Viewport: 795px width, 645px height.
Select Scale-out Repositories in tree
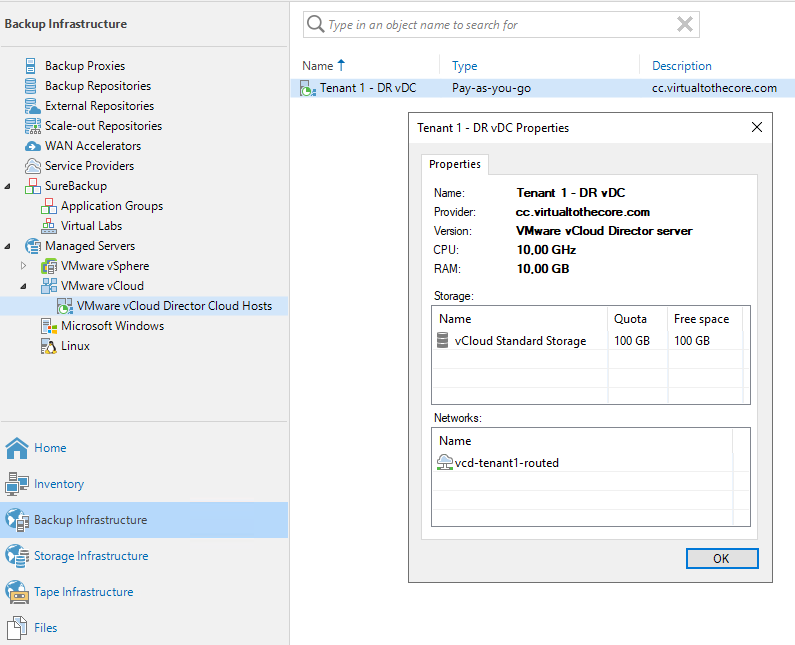(x=103, y=126)
